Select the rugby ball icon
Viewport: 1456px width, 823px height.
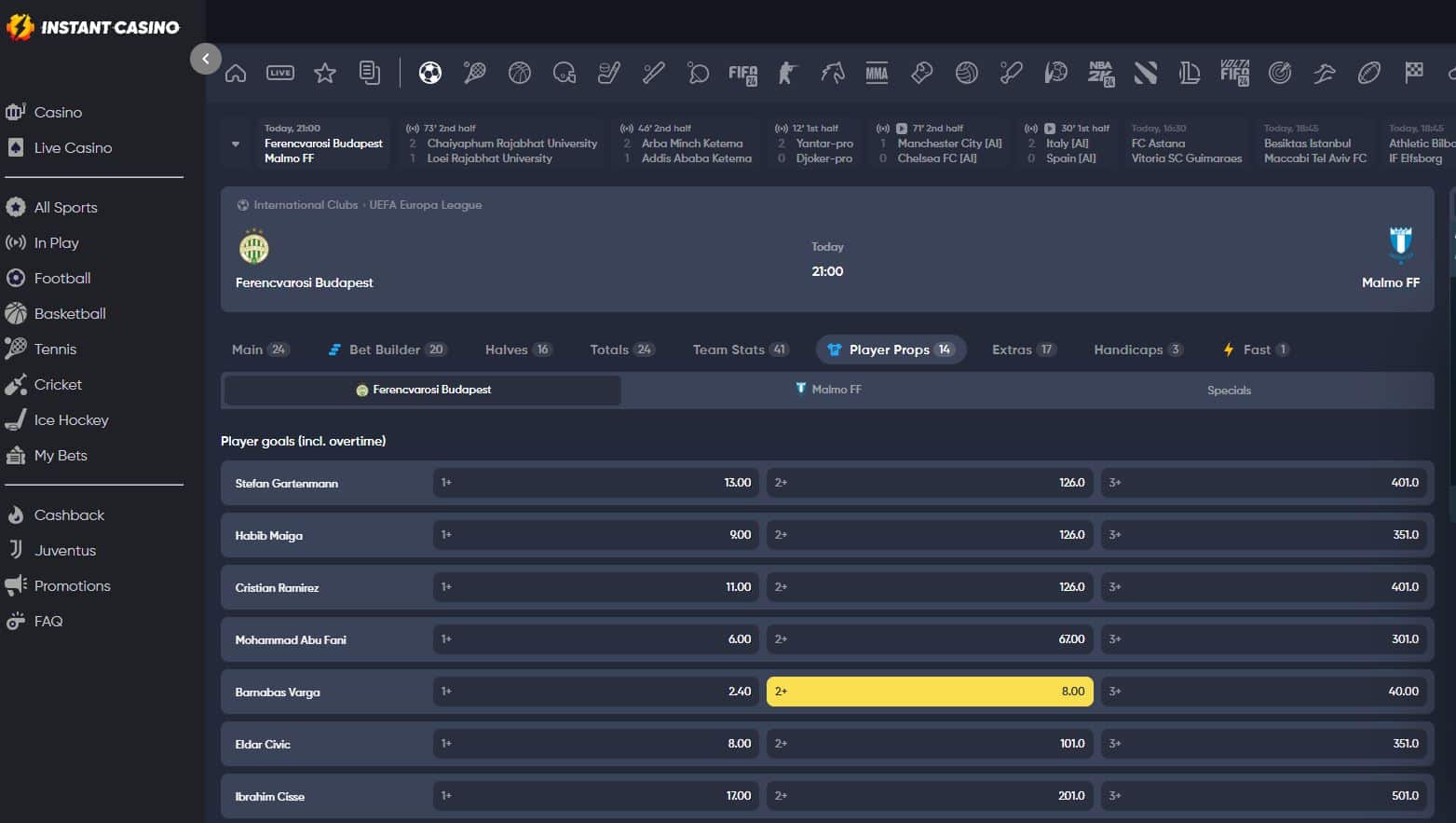(1368, 73)
